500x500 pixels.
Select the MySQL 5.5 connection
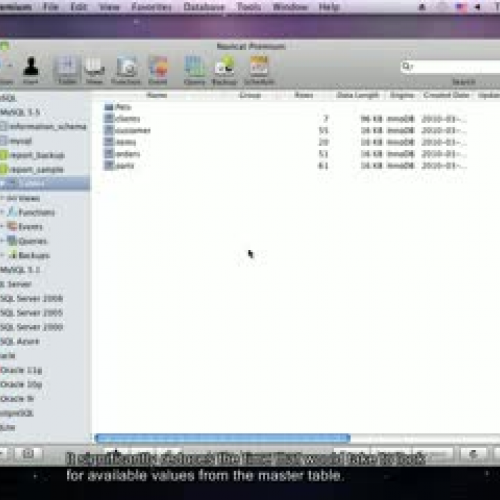click(x=20, y=112)
